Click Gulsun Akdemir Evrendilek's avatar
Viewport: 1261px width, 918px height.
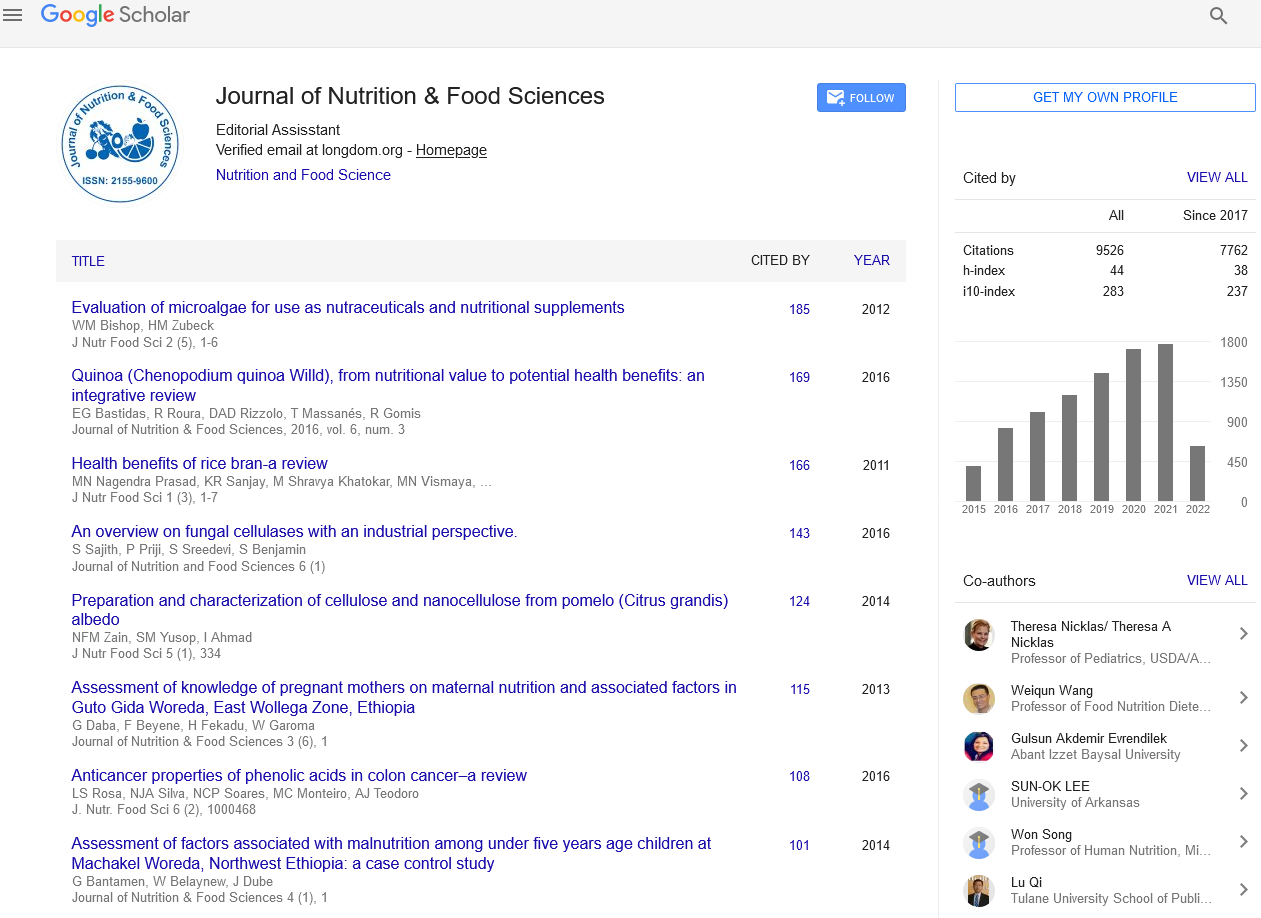978,747
